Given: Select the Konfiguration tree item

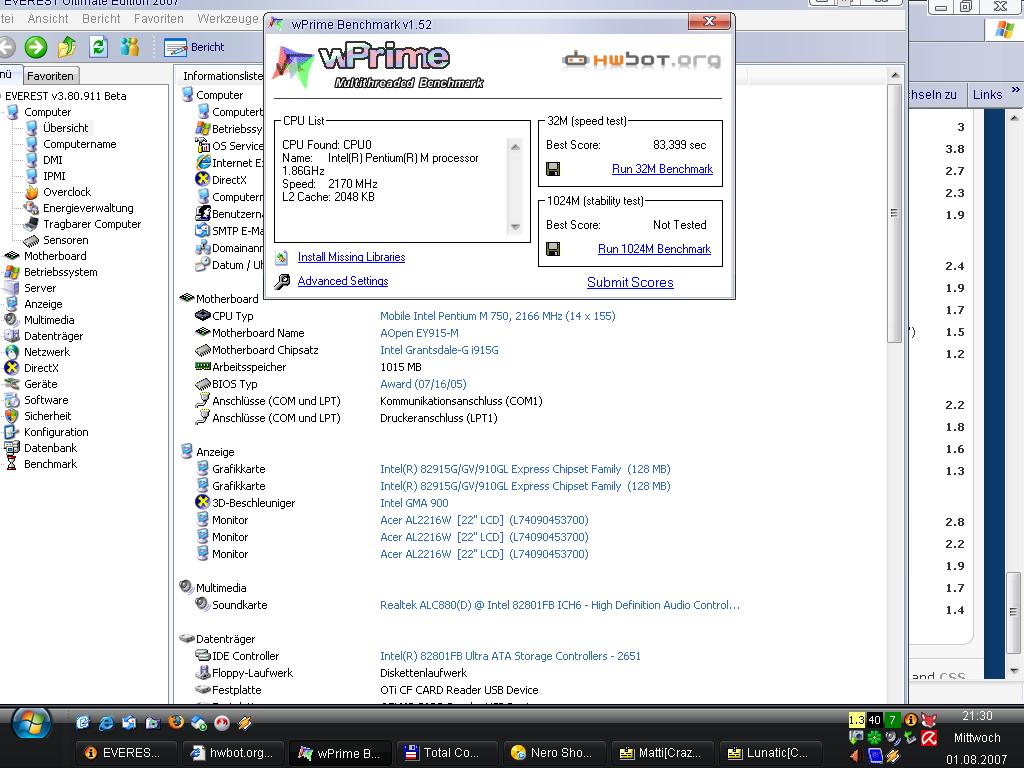Looking at the screenshot, I should [x=56, y=432].
